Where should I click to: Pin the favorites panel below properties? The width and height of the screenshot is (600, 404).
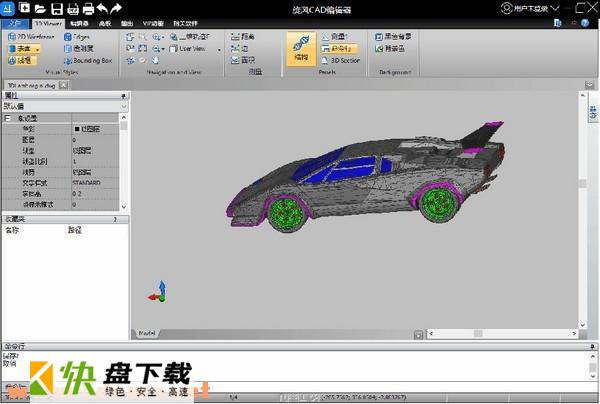(x=115, y=219)
